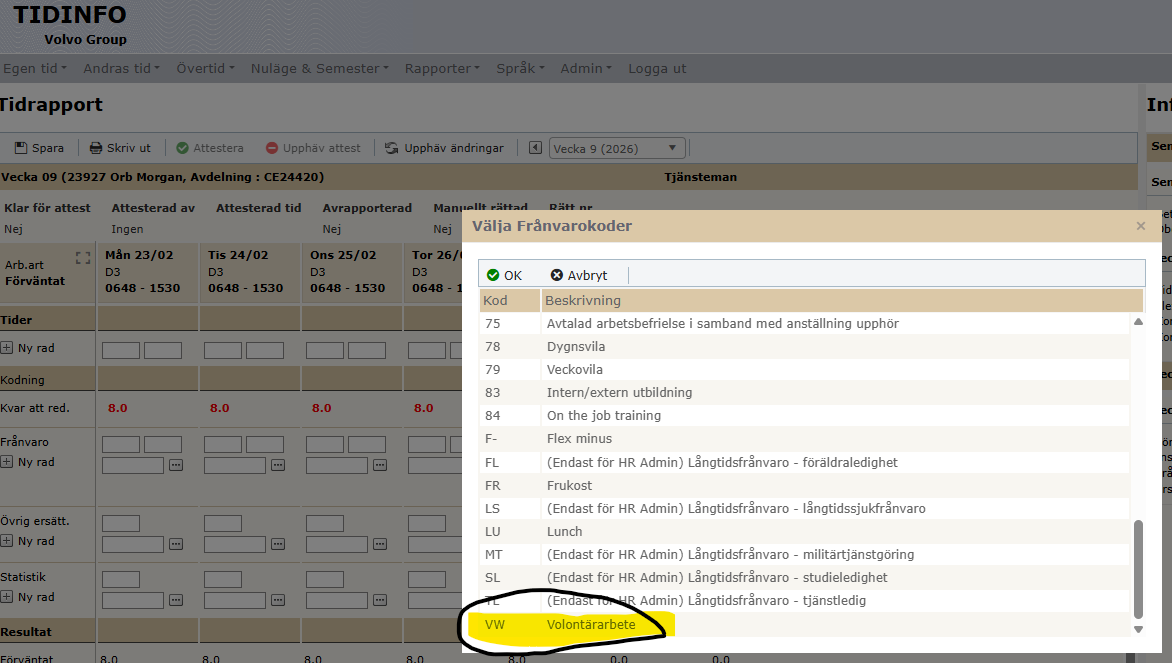Go to previous week arrow button
Screen dimensions: 1172x663
[535, 148]
